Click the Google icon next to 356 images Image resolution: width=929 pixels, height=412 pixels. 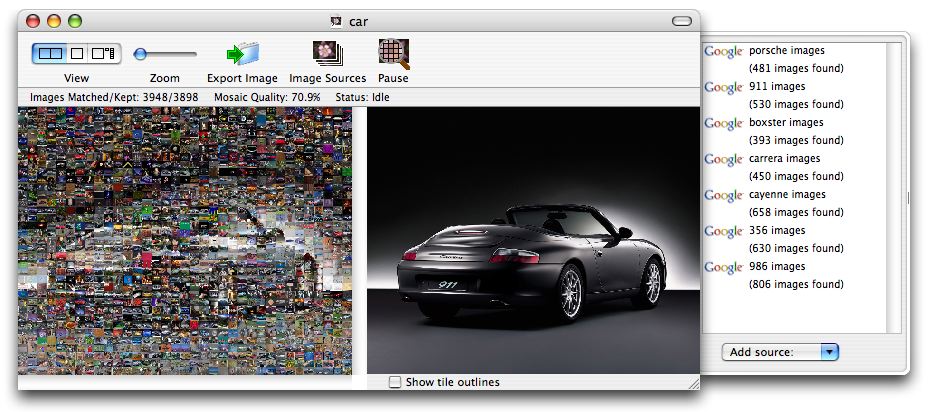click(723, 232)
